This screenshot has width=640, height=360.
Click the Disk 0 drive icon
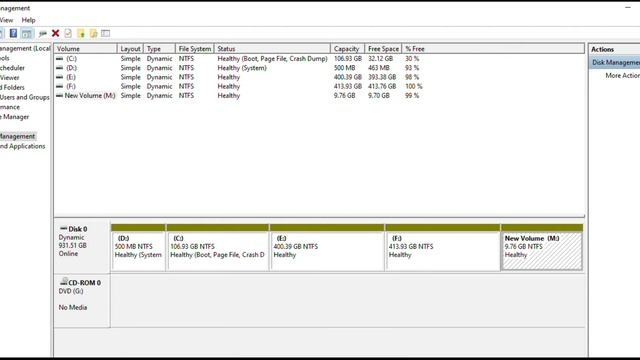(63, 228)
